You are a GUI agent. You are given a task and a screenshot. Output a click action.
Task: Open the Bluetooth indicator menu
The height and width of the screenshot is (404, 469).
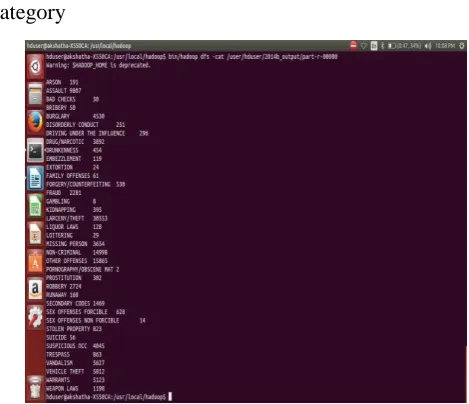[x=382, y=46]
